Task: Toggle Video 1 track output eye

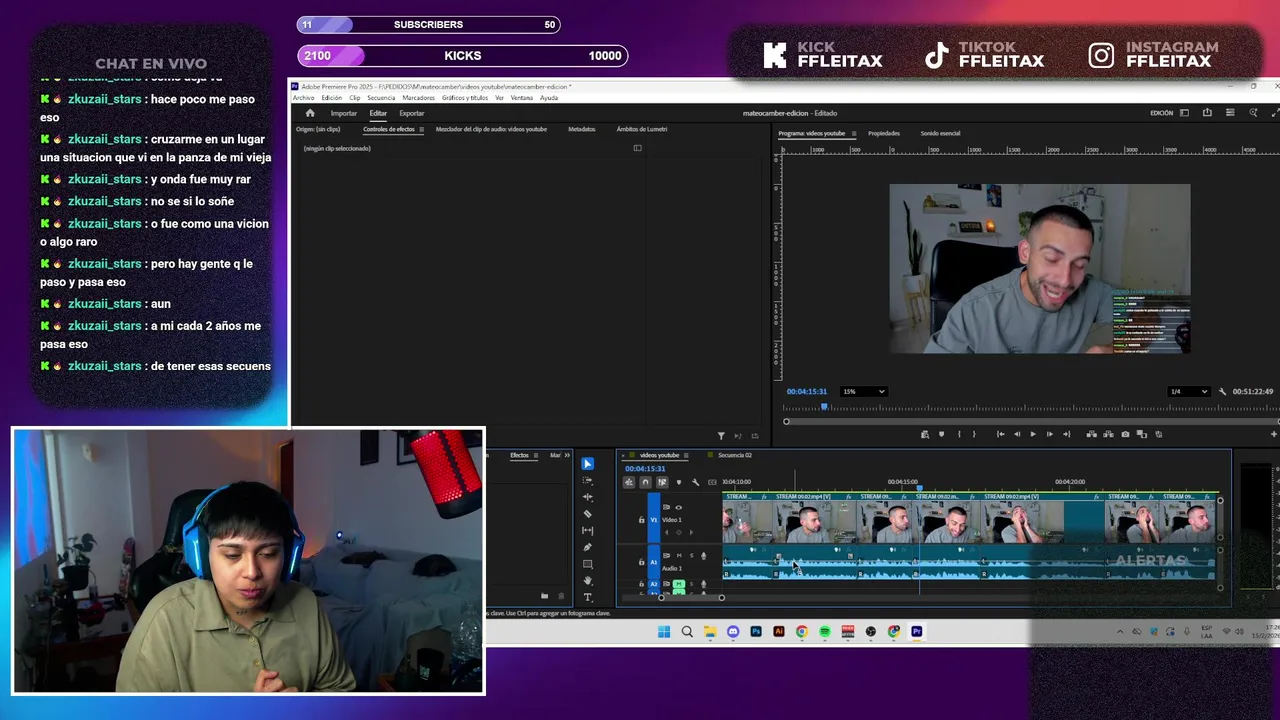Action: click(x=678, y=507)
